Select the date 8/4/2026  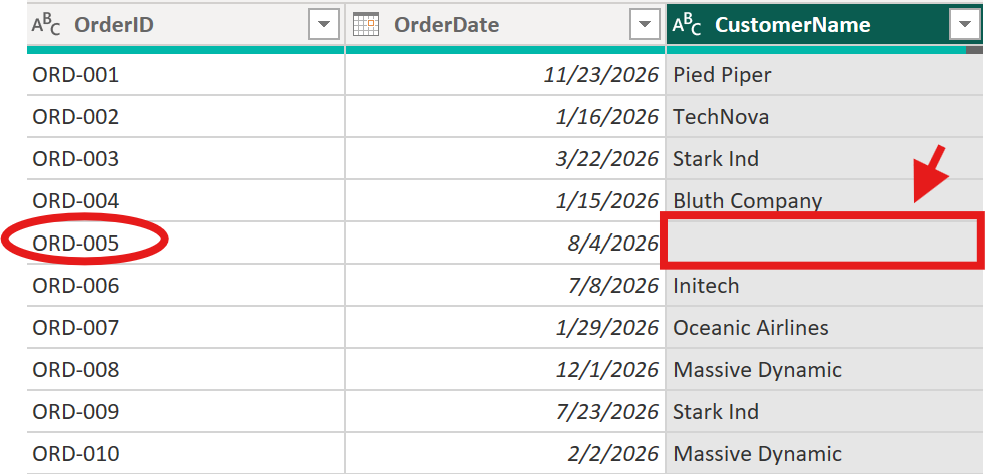pos(506,243)
